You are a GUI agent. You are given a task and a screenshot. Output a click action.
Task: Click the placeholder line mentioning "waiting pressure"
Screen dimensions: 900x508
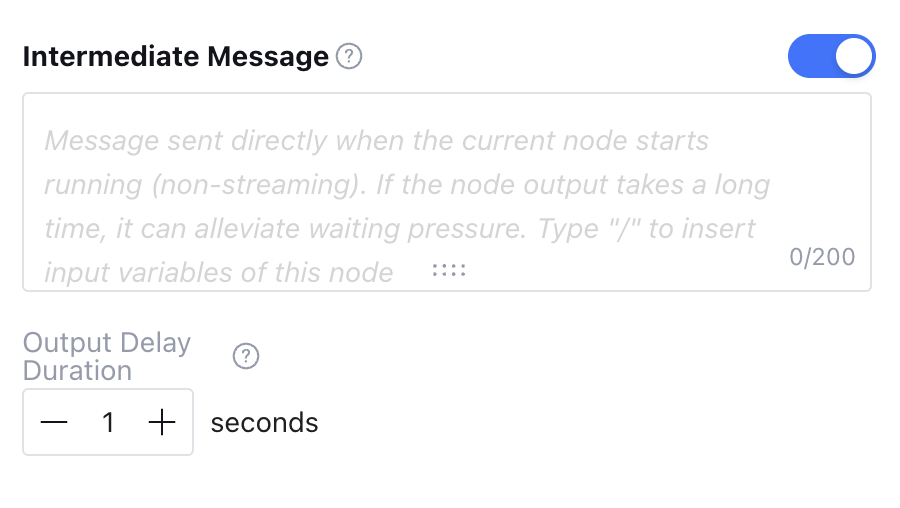[400, 229]
